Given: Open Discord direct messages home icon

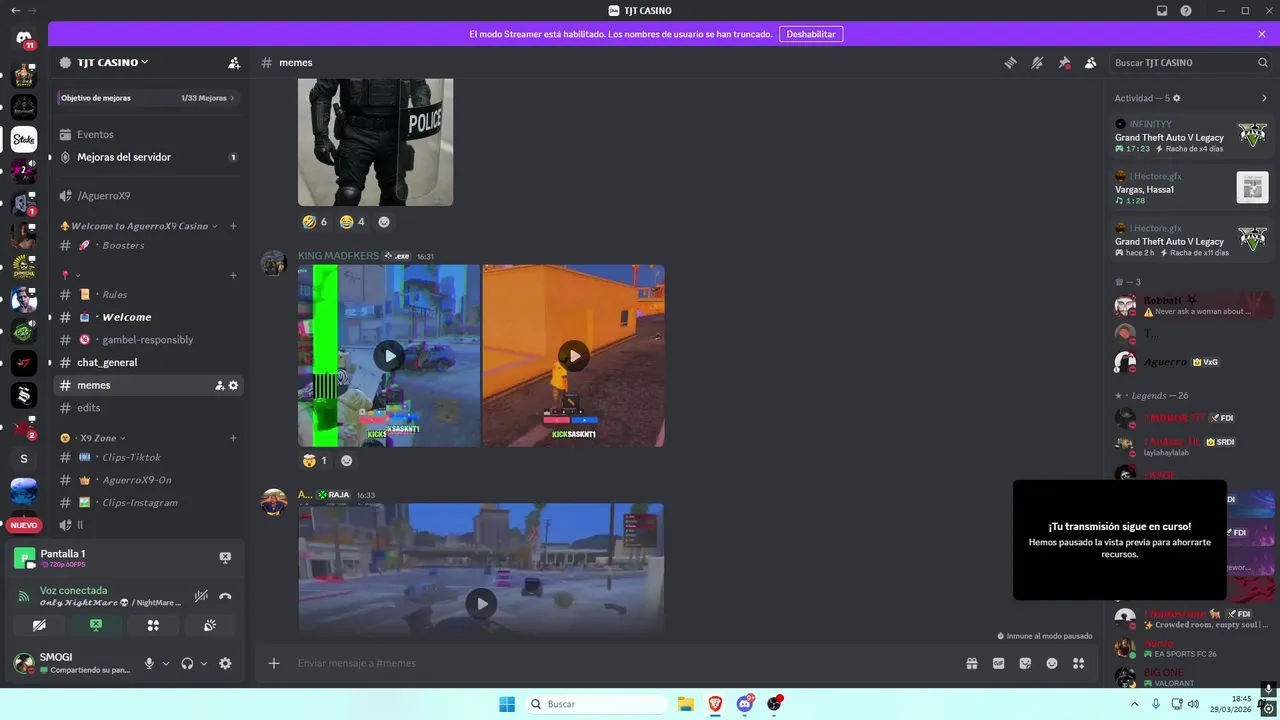Looking at the screenshot, I should point(24,39).
